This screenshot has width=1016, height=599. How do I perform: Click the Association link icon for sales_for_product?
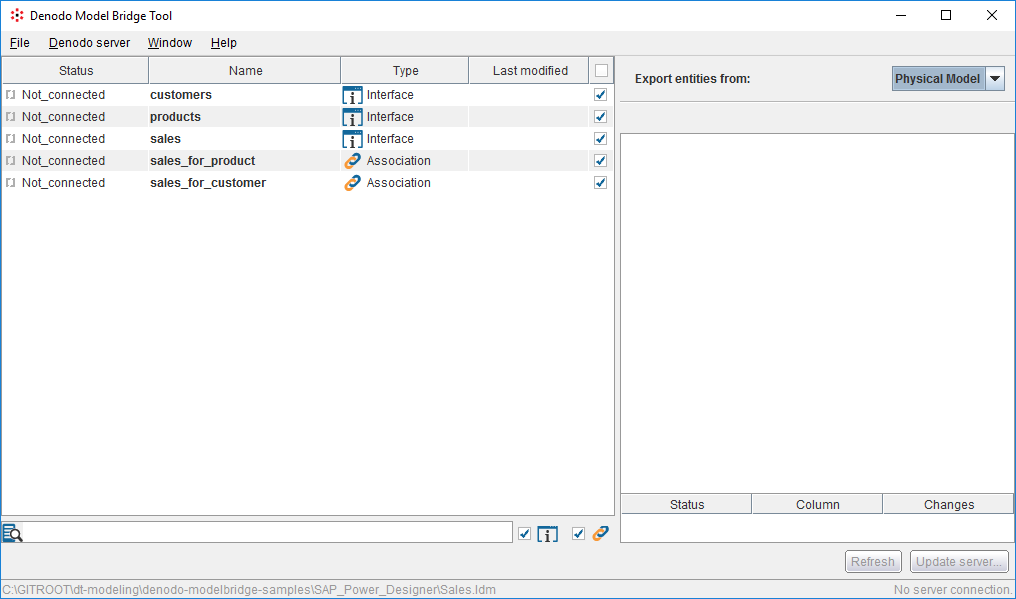[352, 161]
